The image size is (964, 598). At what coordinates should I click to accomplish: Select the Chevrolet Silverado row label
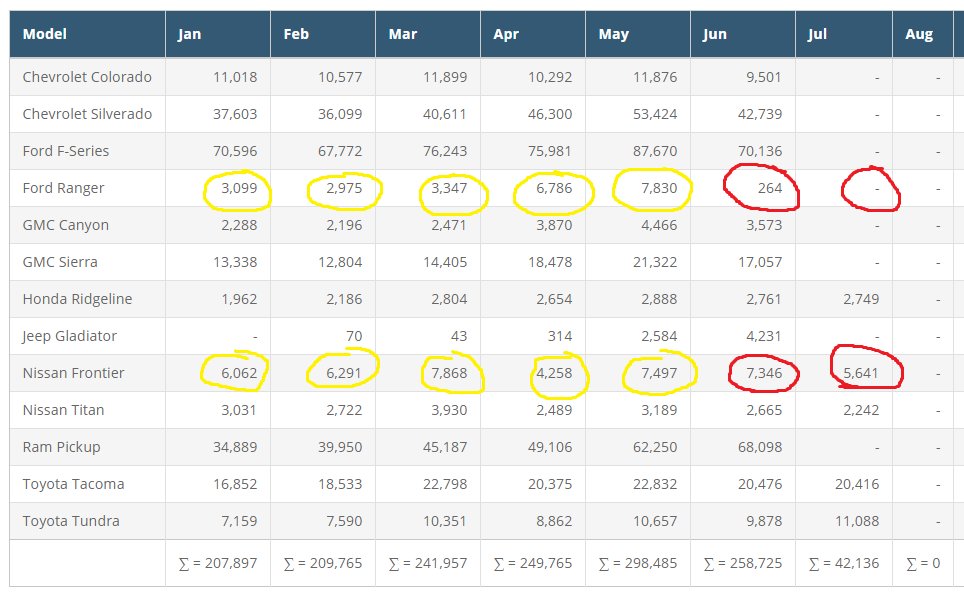[87, 114]
